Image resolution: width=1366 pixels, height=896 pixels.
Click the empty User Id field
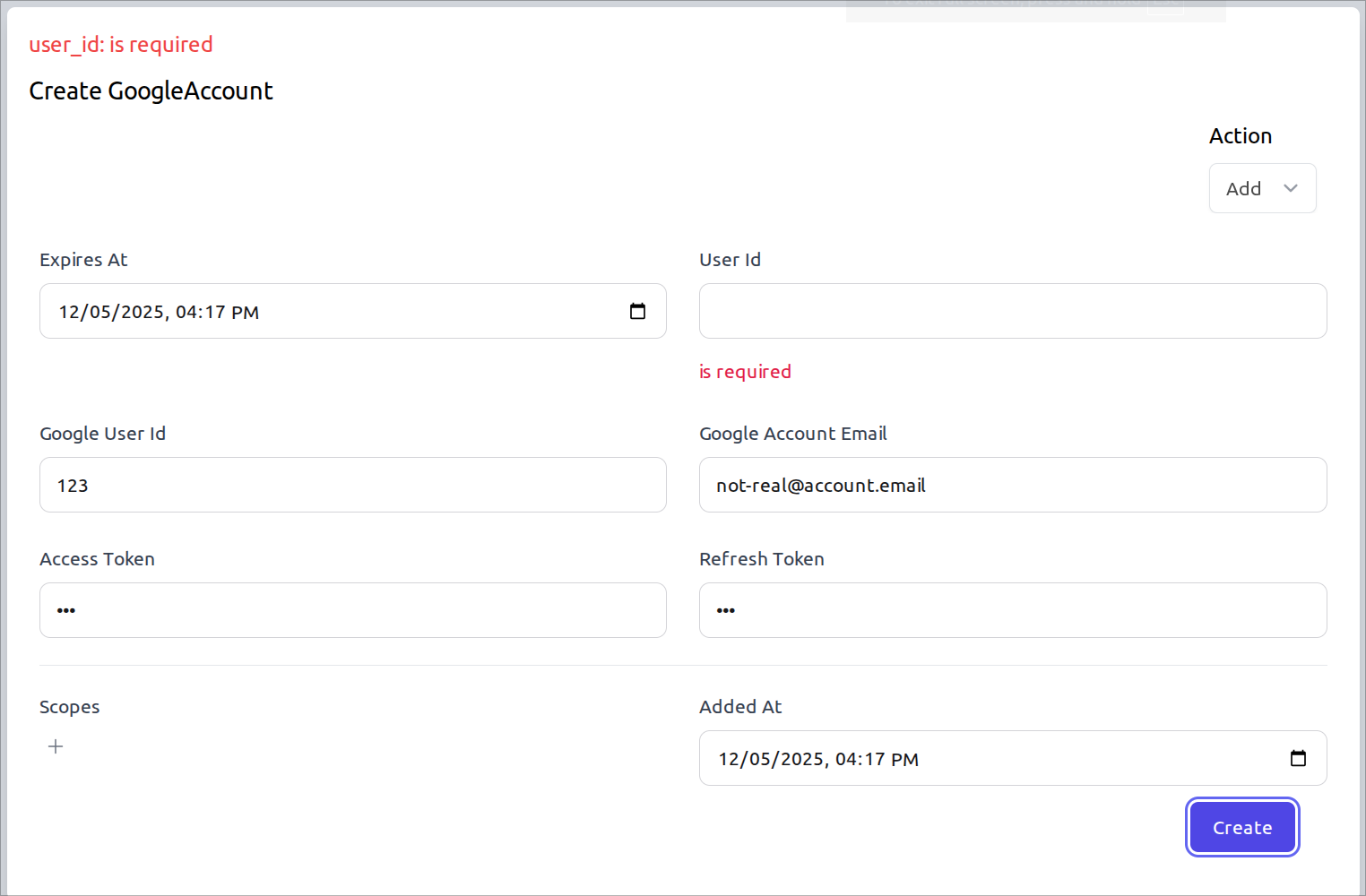pyautogui.click(x=1012, y=311)
